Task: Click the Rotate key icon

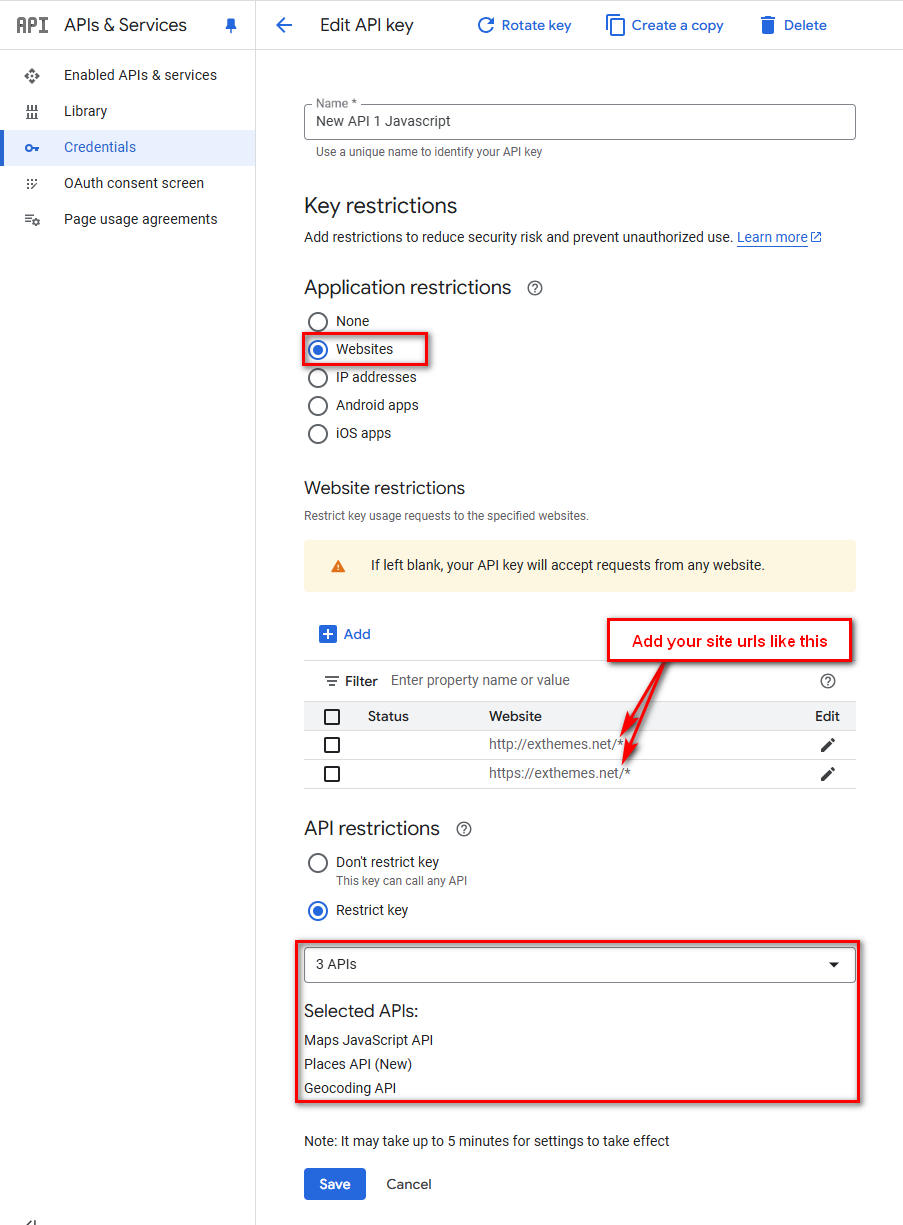Action: (486, 25)
